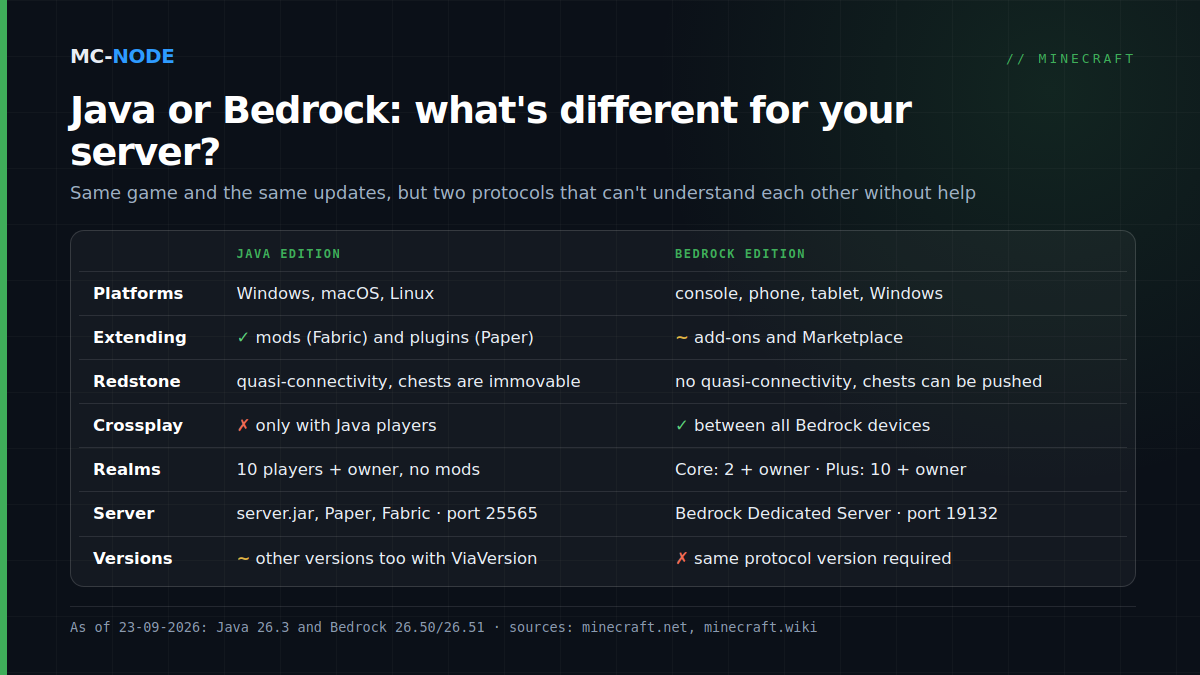The image size is (1200, 675).
Task: Click 'mods (Fabric) and plugins (Paper)' text
Action: click(395, 338)
